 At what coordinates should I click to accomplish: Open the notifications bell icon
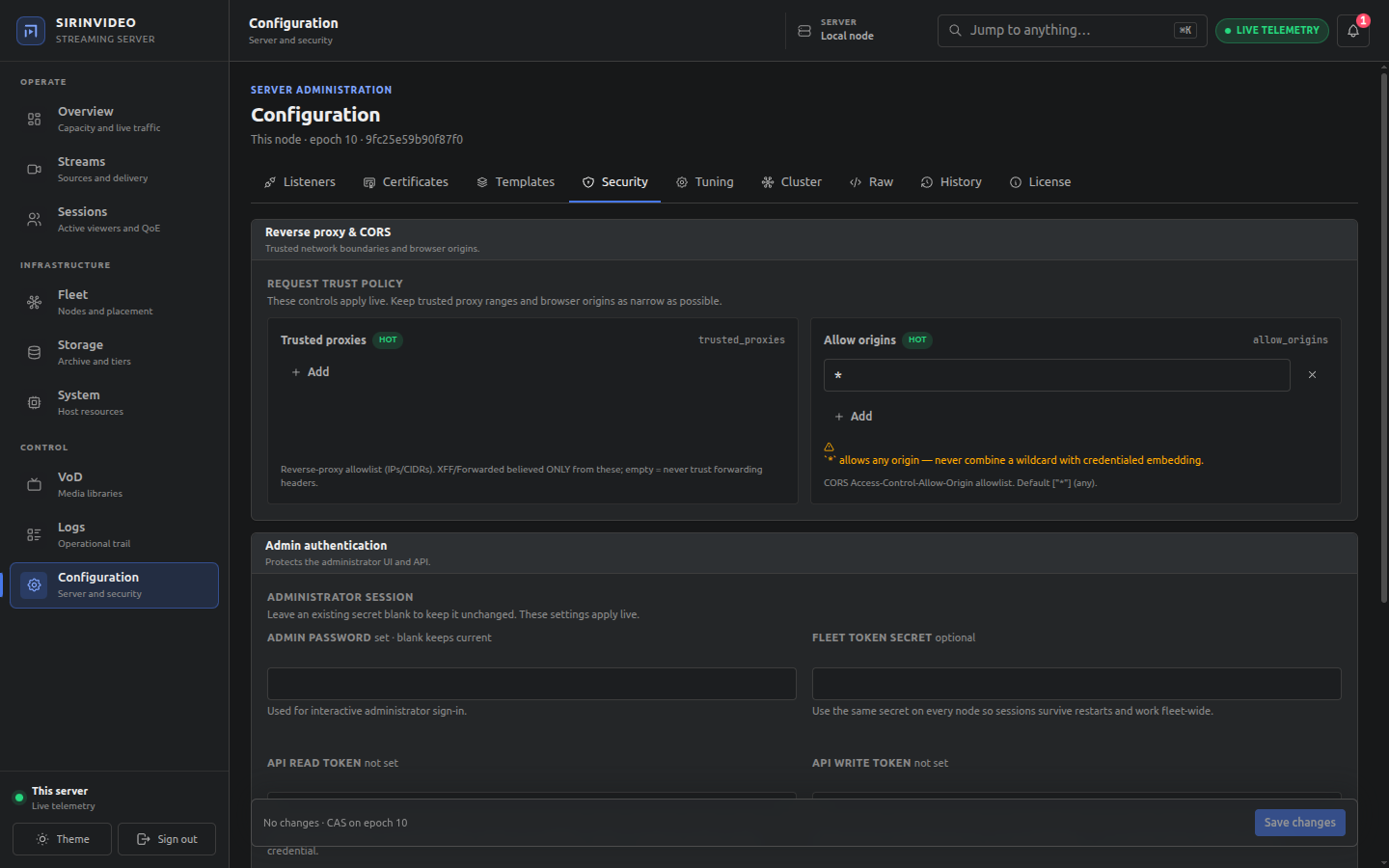[x=1353, y=31]
